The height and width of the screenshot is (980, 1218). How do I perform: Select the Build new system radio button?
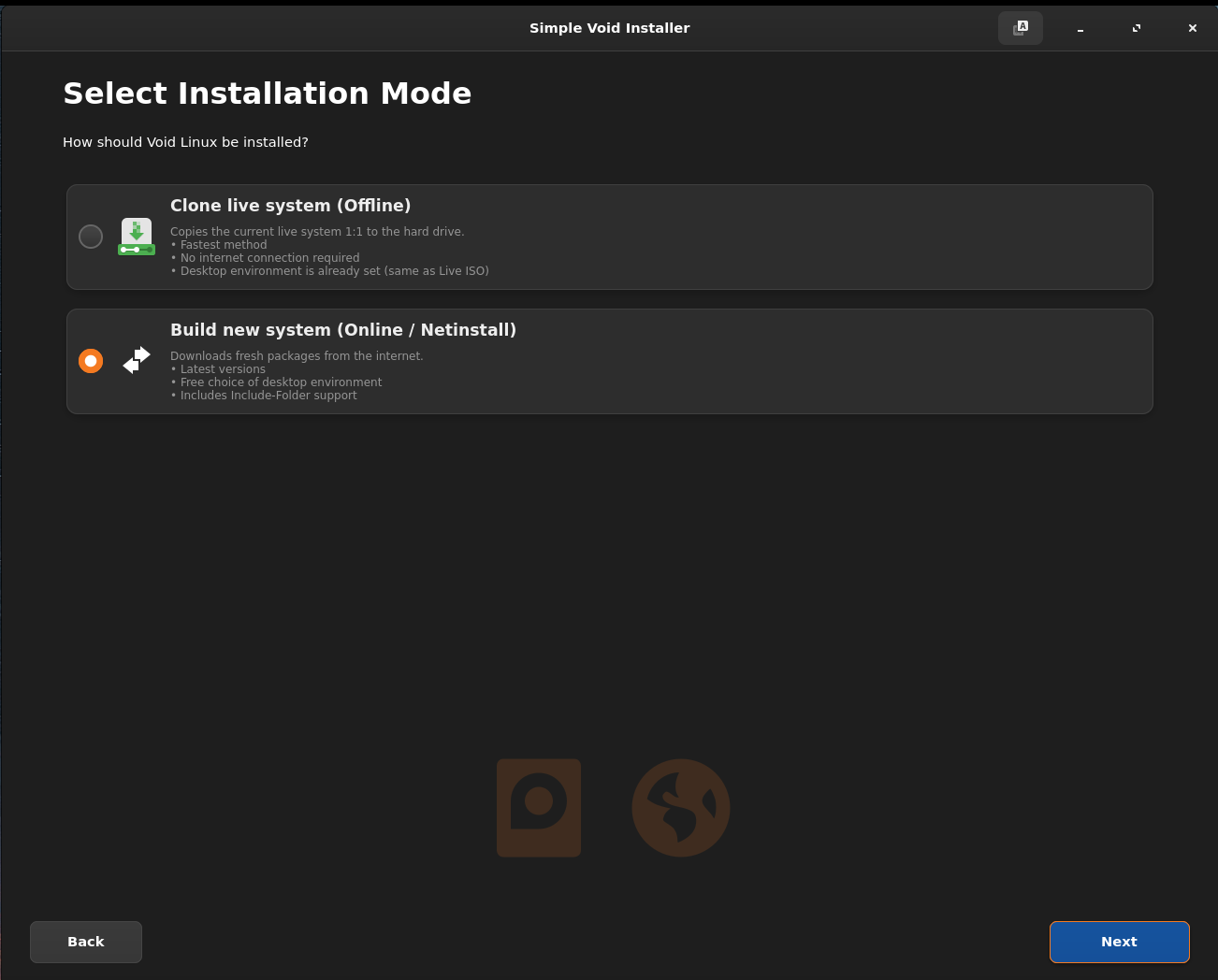pyautogui.click(x=91, y=361)
